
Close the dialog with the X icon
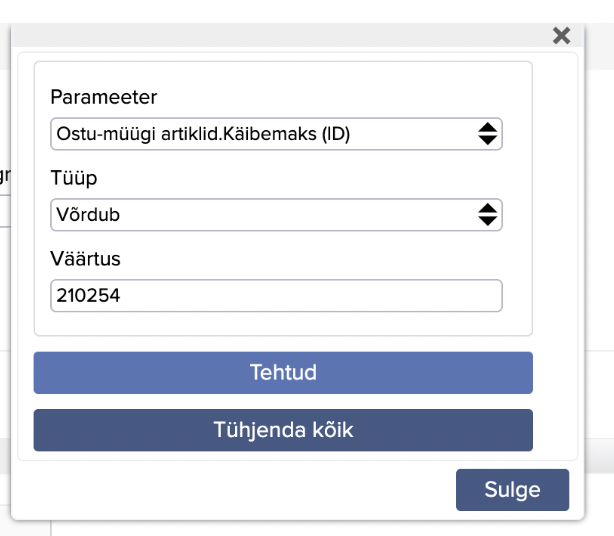tap(561, 36)
